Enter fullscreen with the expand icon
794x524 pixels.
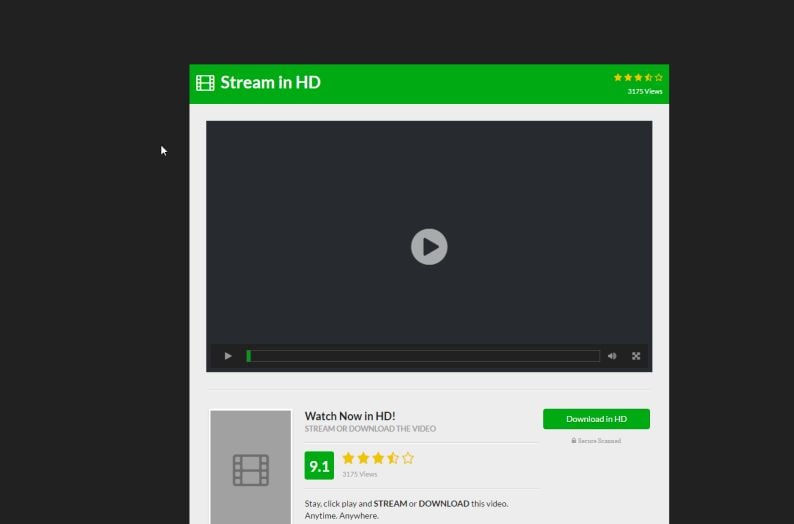[636, 356]
